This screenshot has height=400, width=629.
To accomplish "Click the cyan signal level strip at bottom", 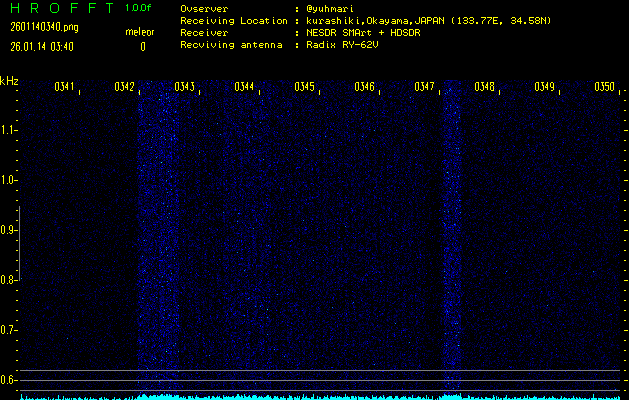I will point(321,397).
